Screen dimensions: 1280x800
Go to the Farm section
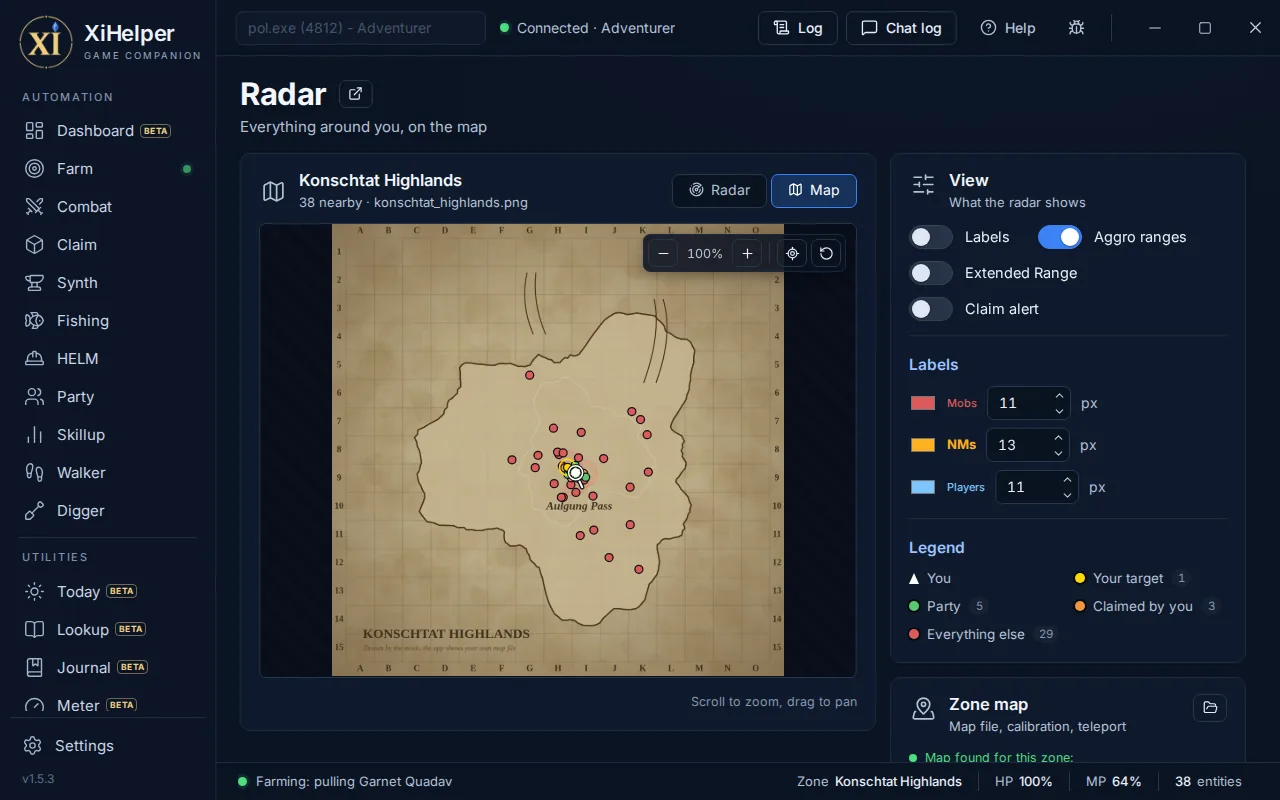[x=107, y=169]
